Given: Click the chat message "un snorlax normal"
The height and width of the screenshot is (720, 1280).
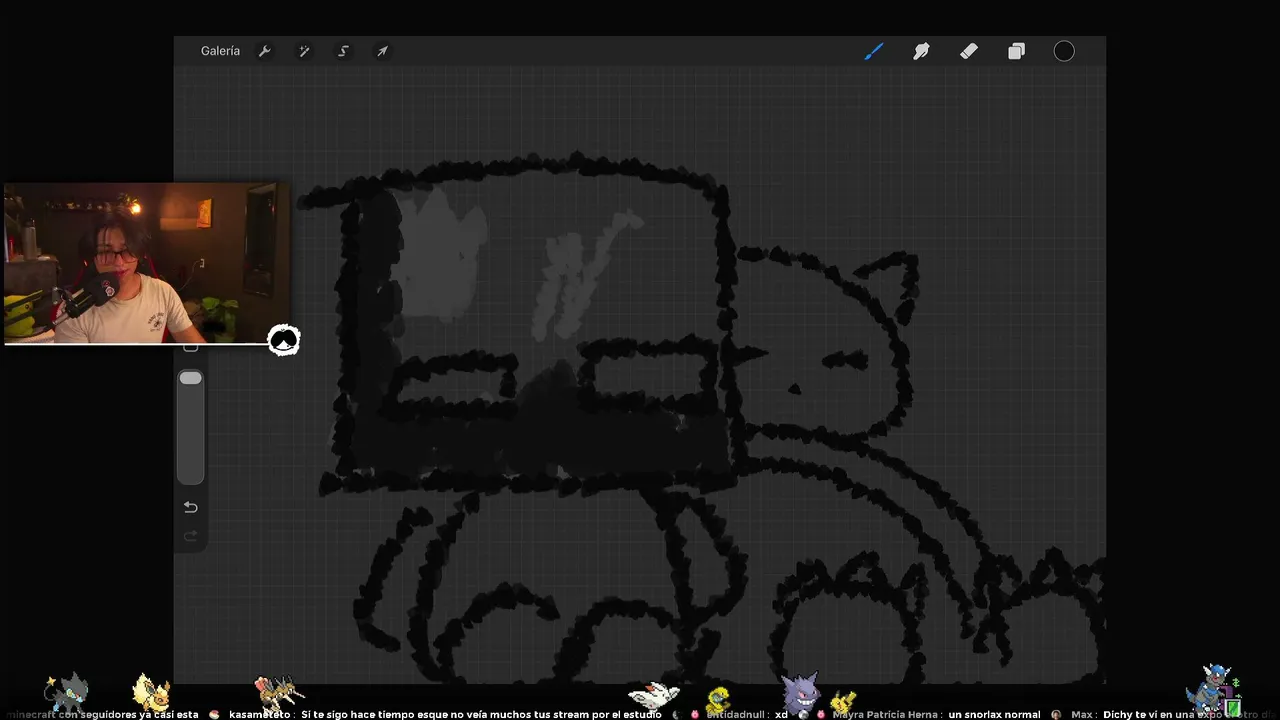Looking at the screenshot, I should (x=994, y=715).
